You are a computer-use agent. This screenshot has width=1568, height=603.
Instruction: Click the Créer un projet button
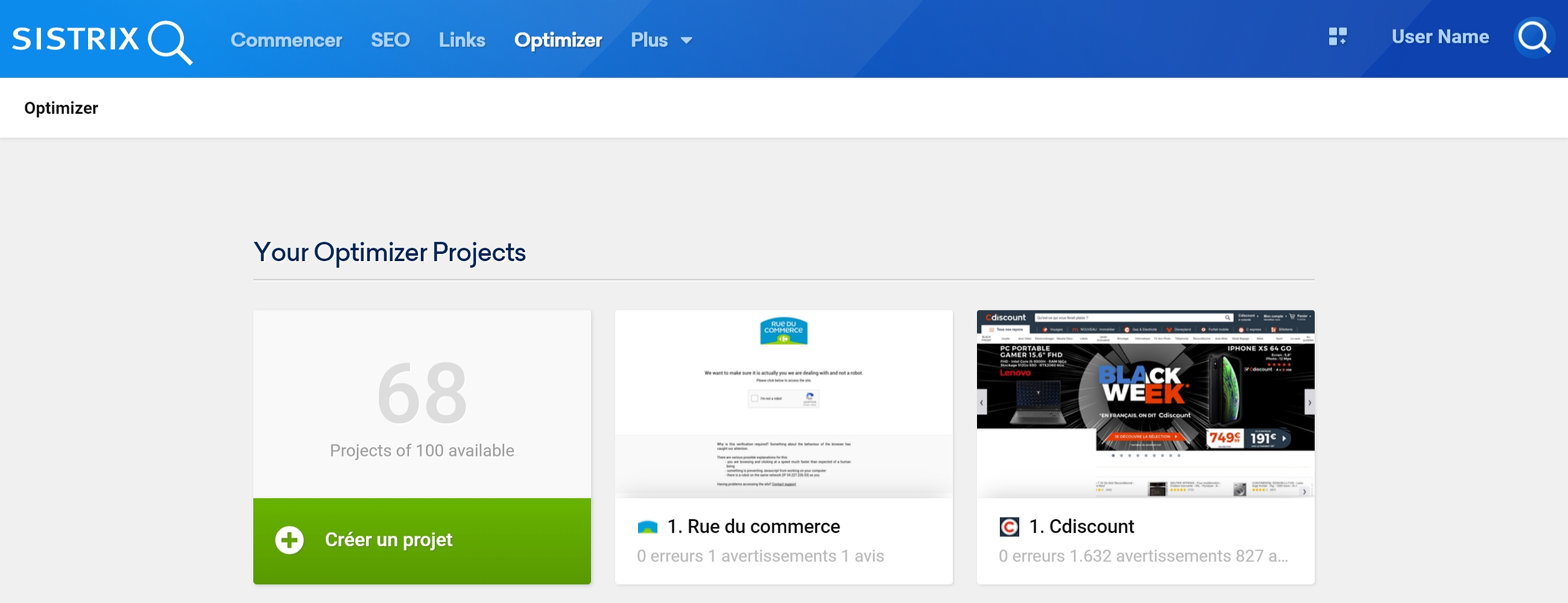pos(422,541)
